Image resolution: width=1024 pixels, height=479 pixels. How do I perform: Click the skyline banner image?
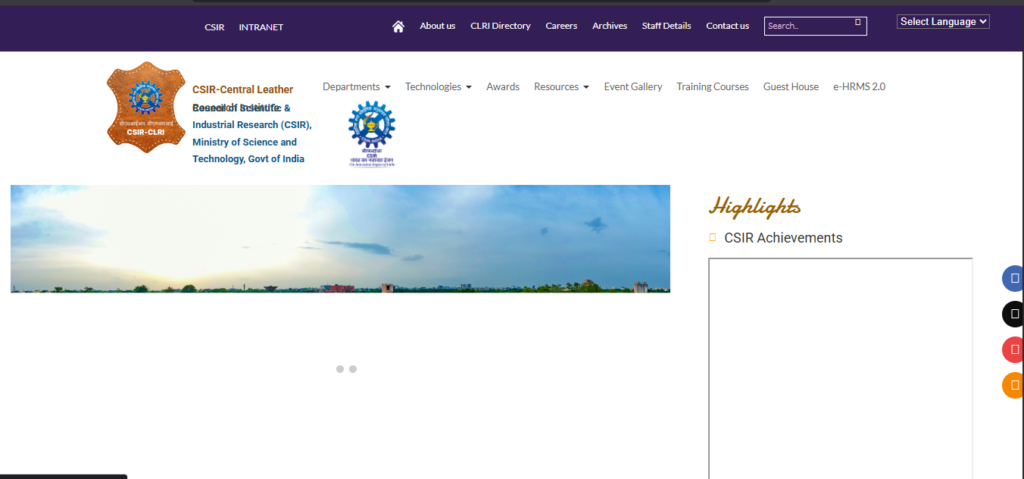coord(340,239)
